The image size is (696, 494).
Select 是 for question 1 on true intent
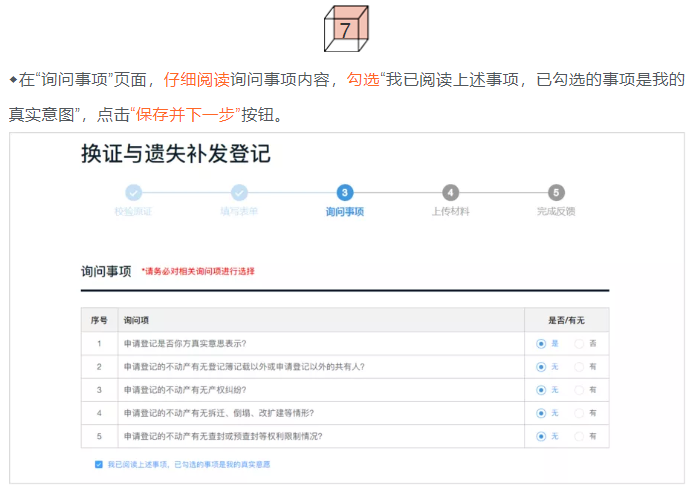coord(541,343)
